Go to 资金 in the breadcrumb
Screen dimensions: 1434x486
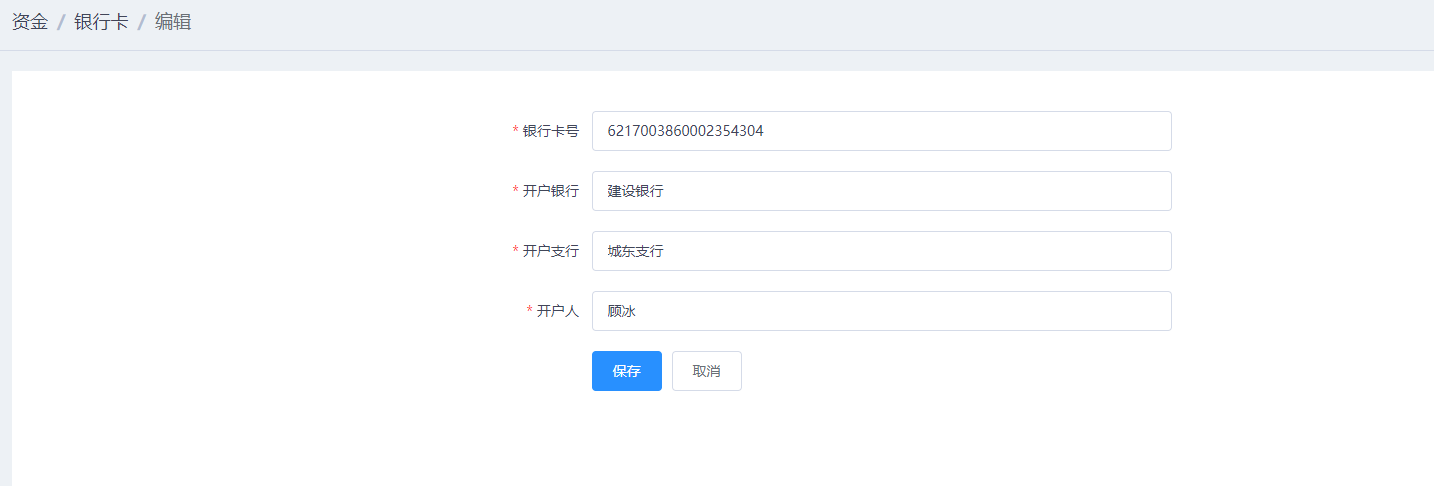pos(30,22)
